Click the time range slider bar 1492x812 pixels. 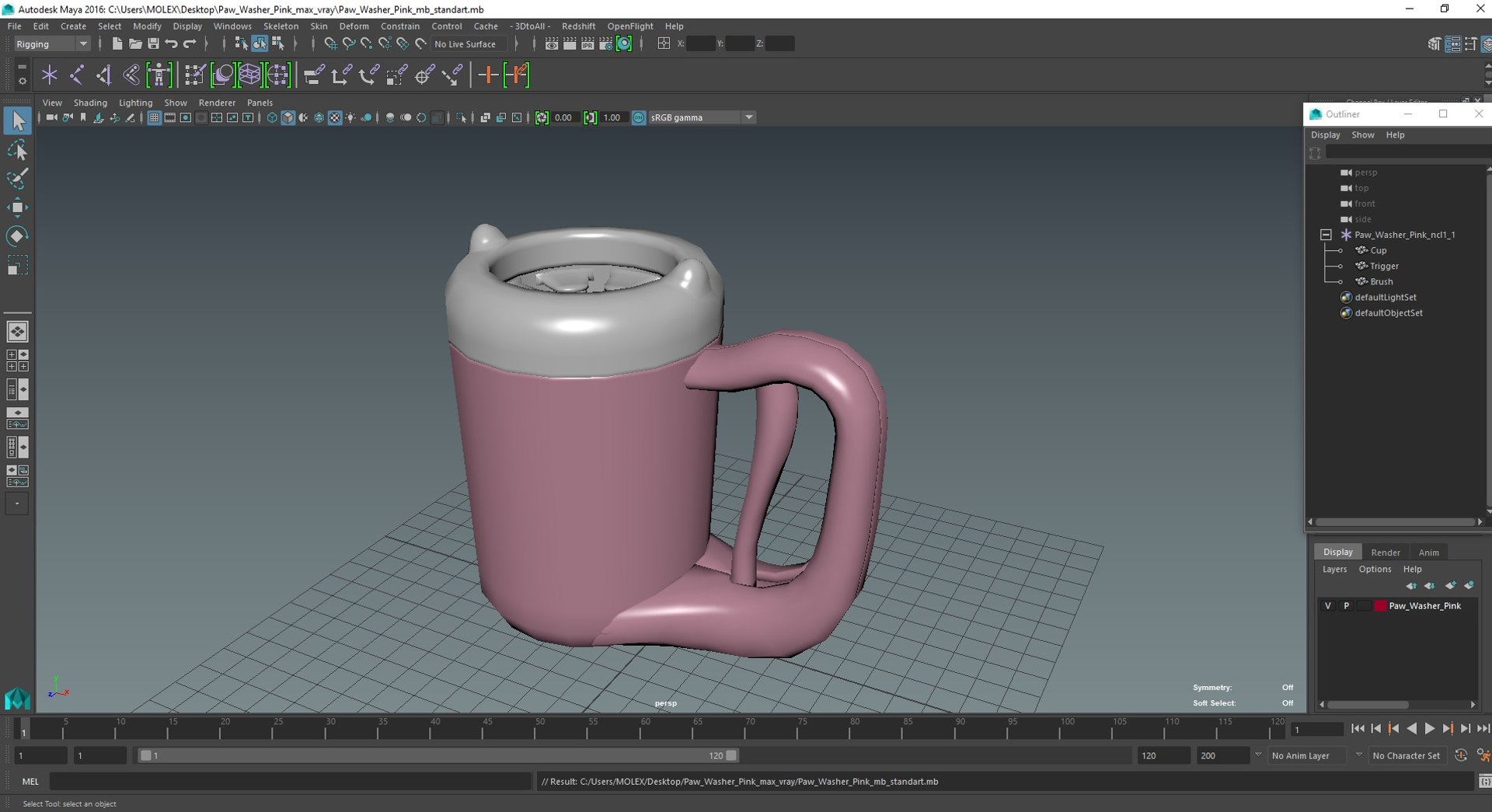438,755
